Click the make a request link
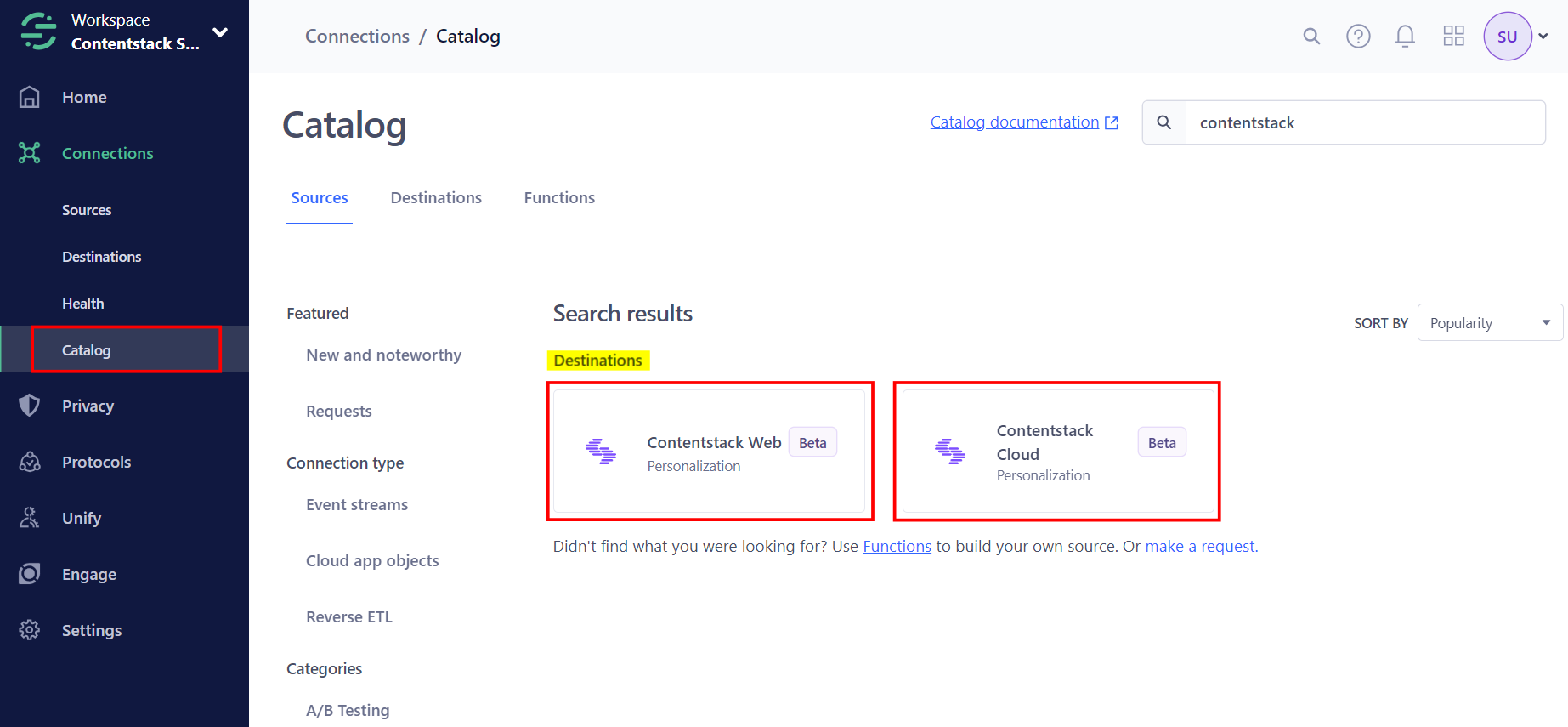1568x727 pixels. pyautogui.click(x=1202, y=547)
